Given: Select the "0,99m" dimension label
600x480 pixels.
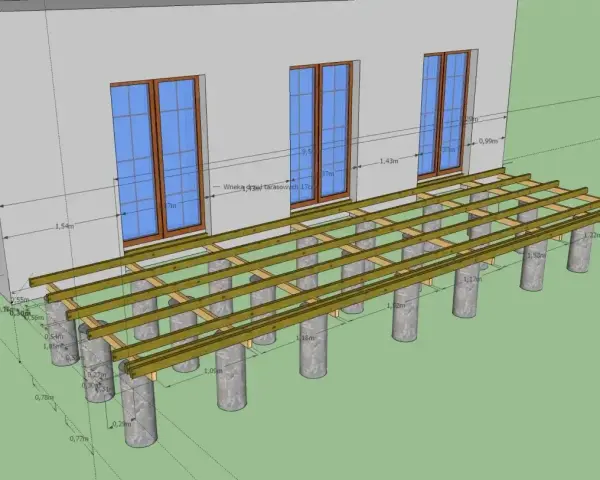Looking at the screenshot, I should tap(488, 141).
